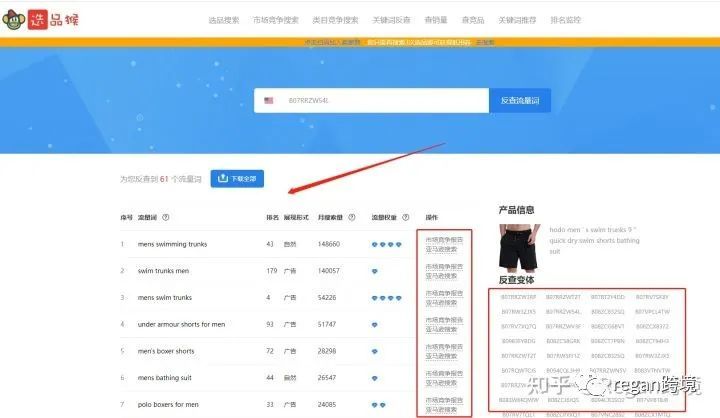Click the black swim shorts product thumbnail
Image resolution: width=720 pixels, height=418 pixels.
[x=519, y=248]
